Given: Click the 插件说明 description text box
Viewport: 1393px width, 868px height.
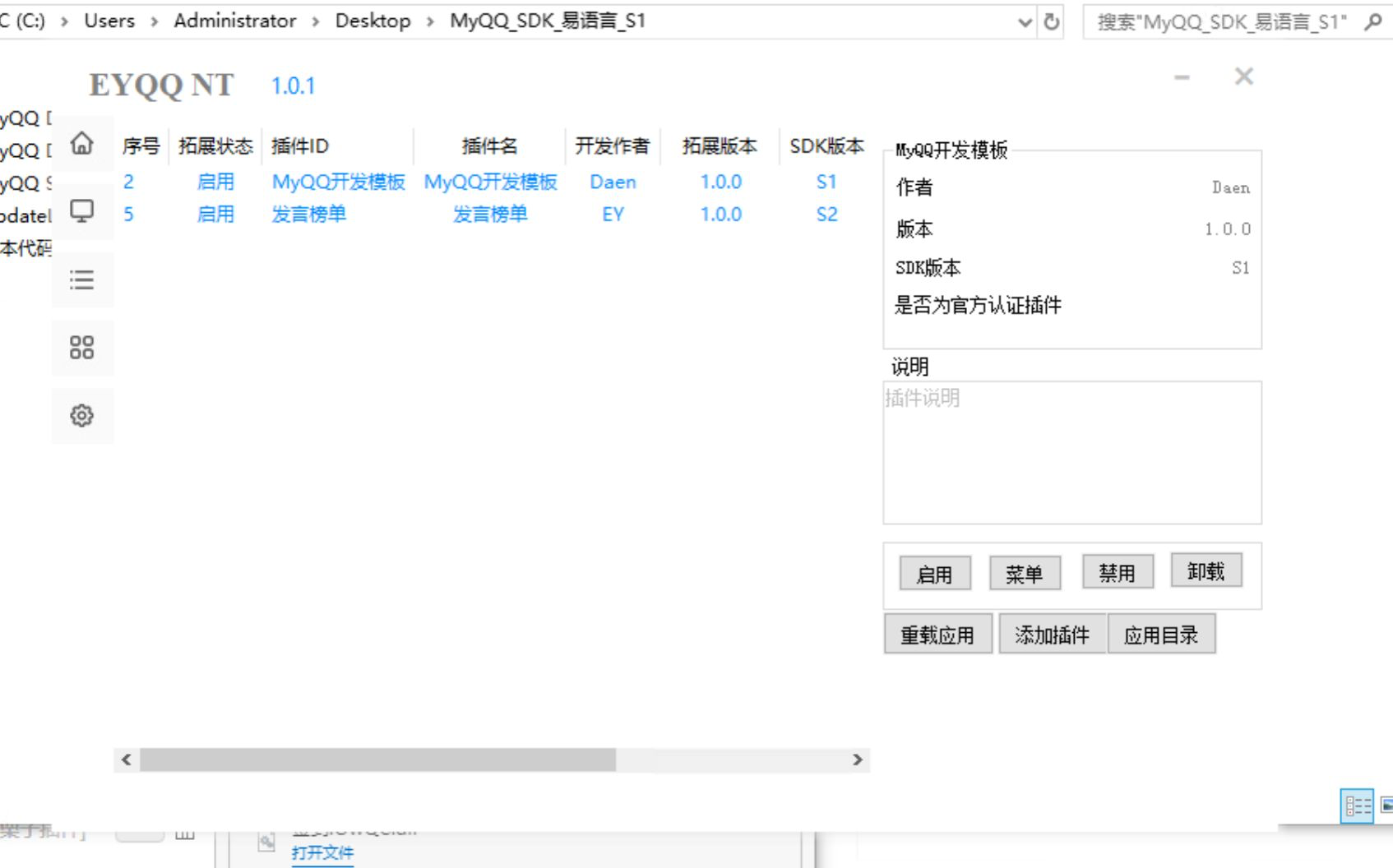Looking at the screenshot, I should tap(1071, 452).
